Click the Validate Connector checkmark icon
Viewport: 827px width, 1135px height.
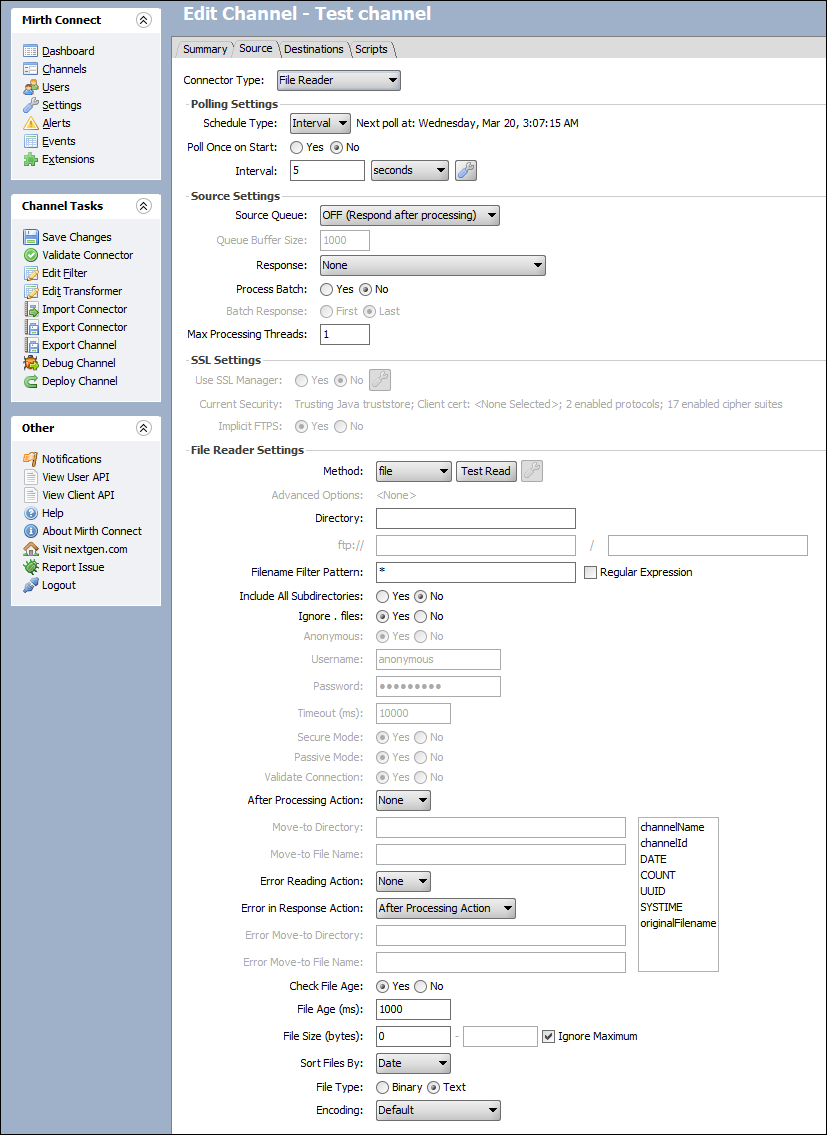pyautogui.click(x=30, y=255)
